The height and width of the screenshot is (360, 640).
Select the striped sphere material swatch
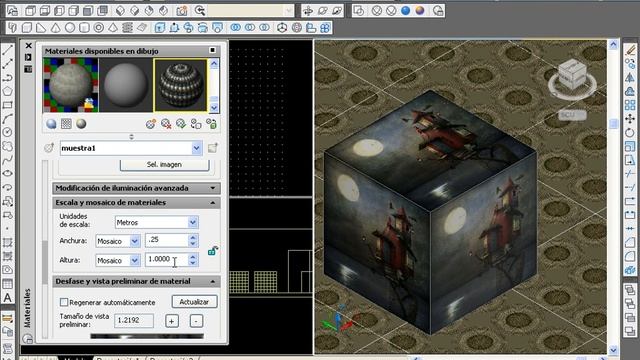coord(180,85)
